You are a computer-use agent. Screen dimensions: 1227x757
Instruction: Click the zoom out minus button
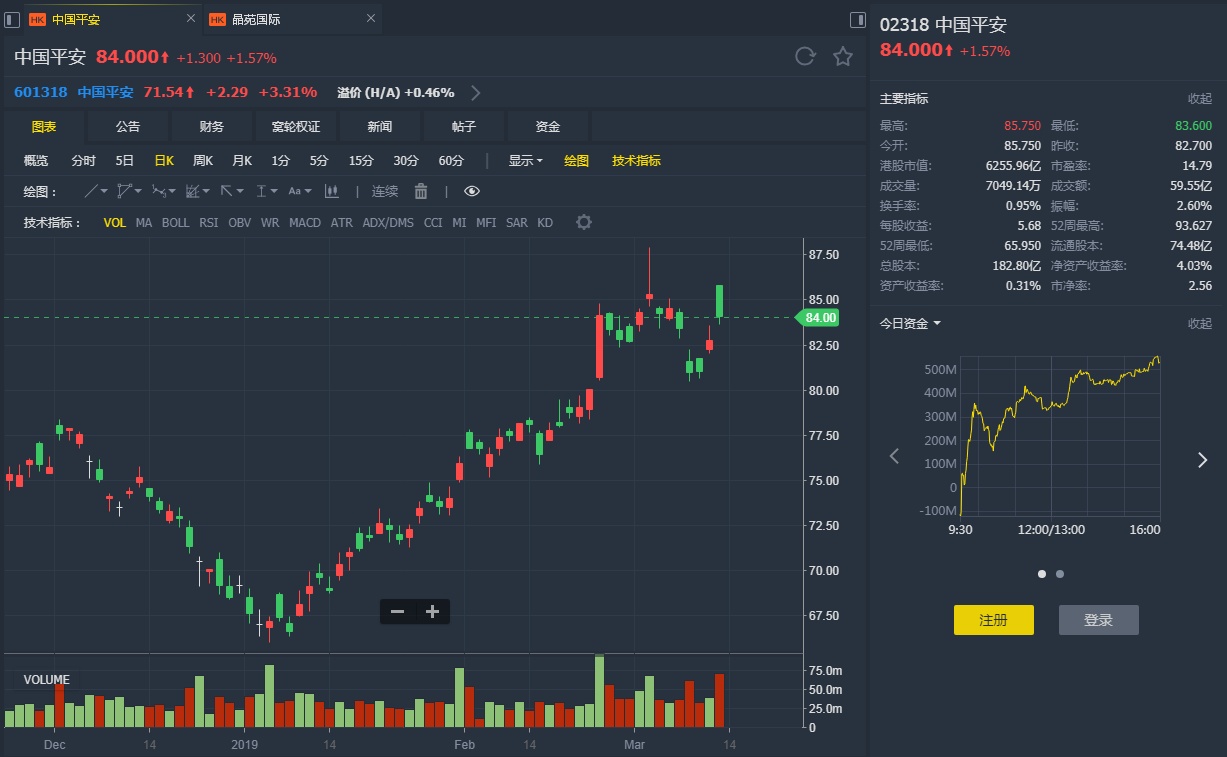click(397, 611)
